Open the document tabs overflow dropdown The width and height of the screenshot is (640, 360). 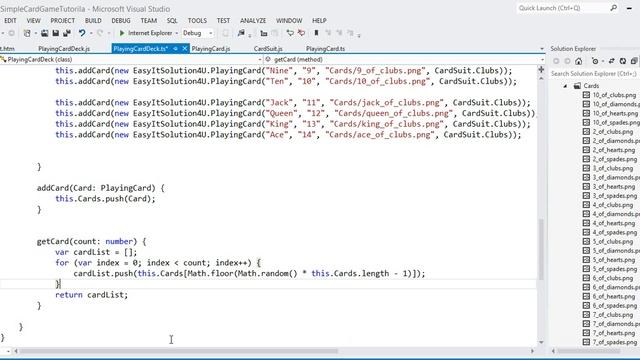click(542, 49)
